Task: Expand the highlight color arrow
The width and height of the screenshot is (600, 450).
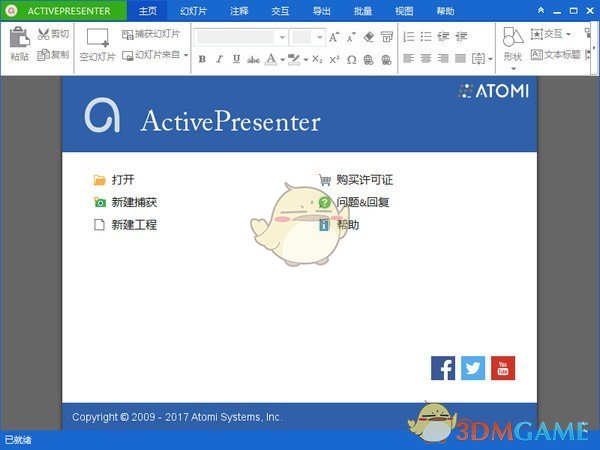Action: tap(306, 59)
